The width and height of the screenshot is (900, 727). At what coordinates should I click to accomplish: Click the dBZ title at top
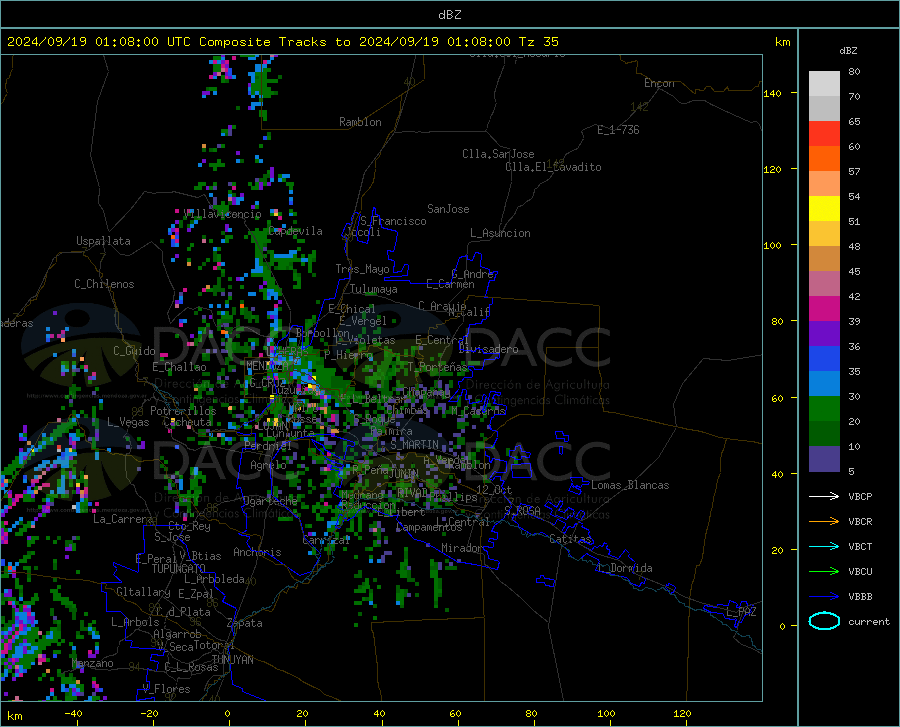pos(449,15)
